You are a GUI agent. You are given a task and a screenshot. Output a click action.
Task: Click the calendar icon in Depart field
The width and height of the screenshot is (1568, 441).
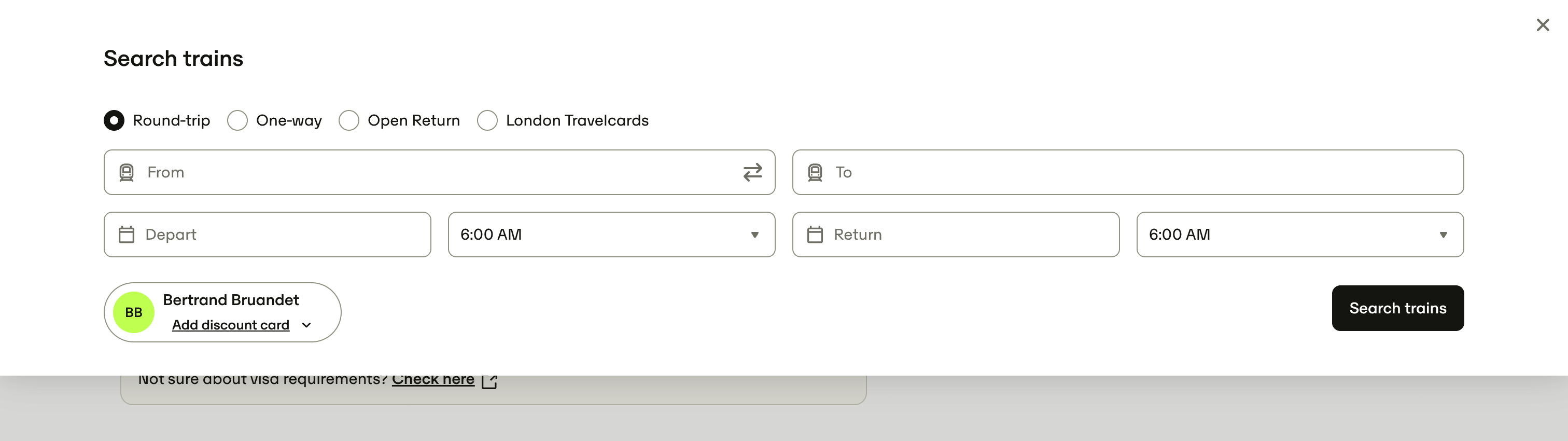point(127,235)
